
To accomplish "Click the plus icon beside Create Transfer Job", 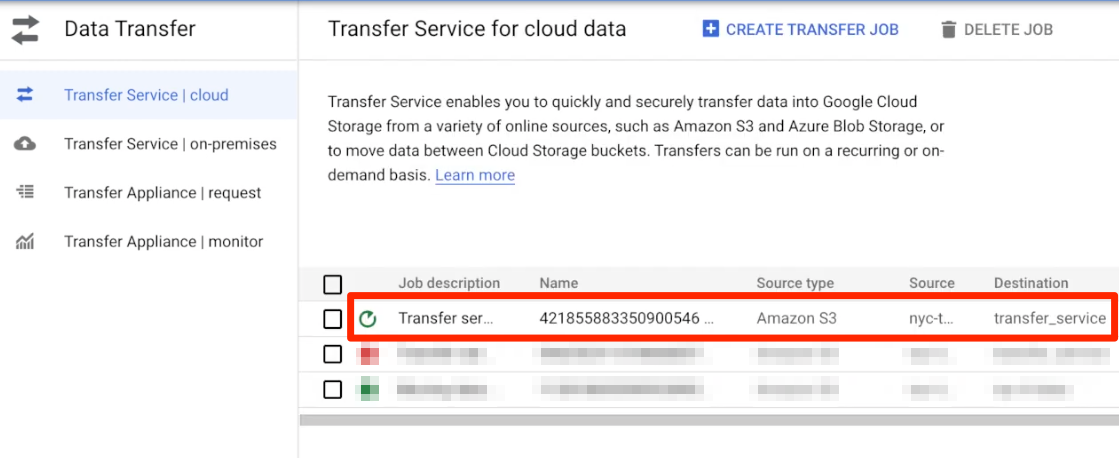I will tap(710, 29).
